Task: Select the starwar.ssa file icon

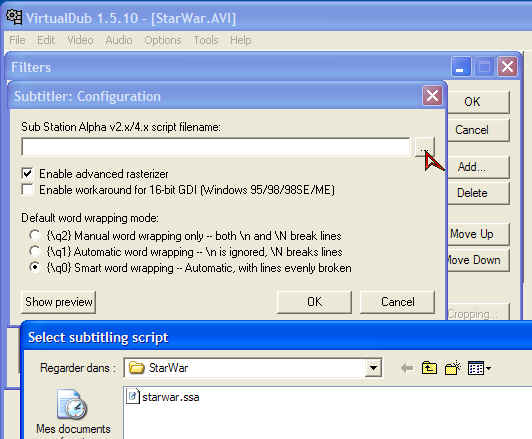Action: (x=132, y=396)
